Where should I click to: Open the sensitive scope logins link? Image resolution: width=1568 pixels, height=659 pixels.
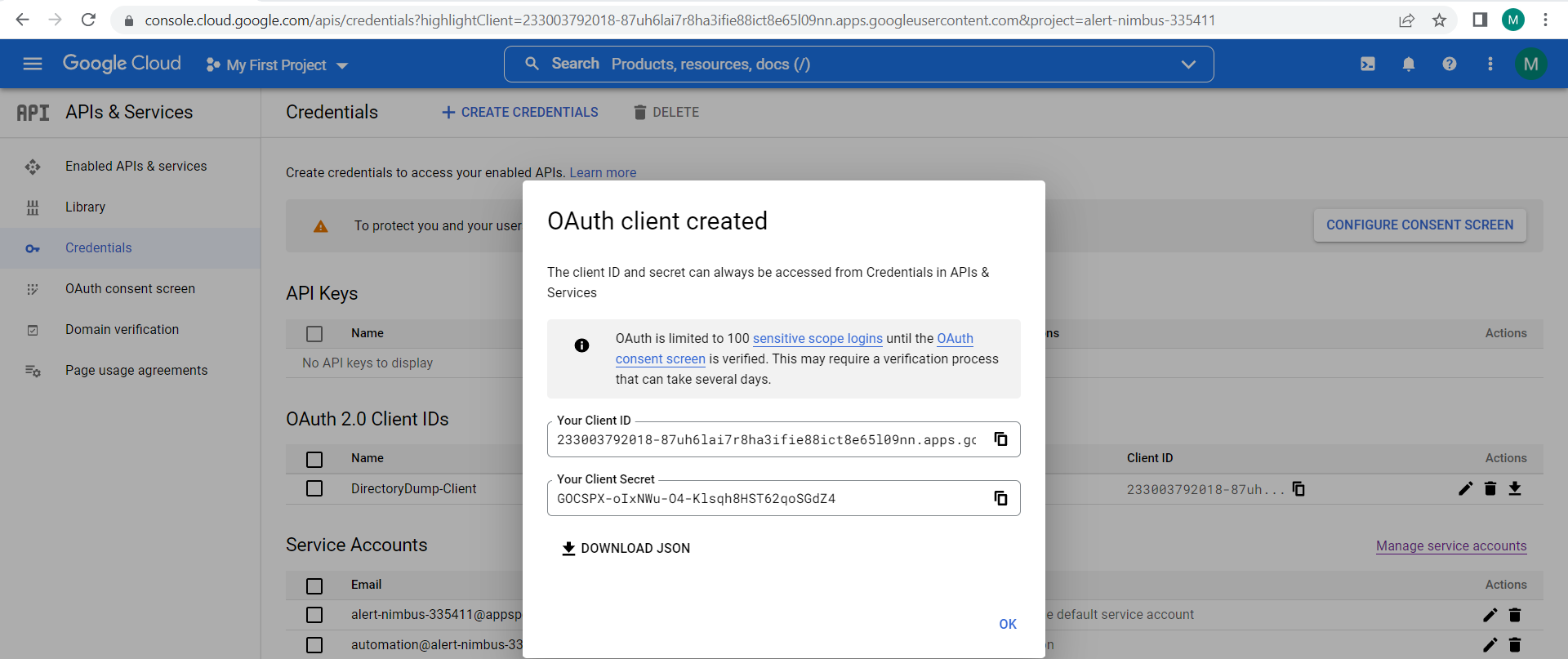pos(817,339)
